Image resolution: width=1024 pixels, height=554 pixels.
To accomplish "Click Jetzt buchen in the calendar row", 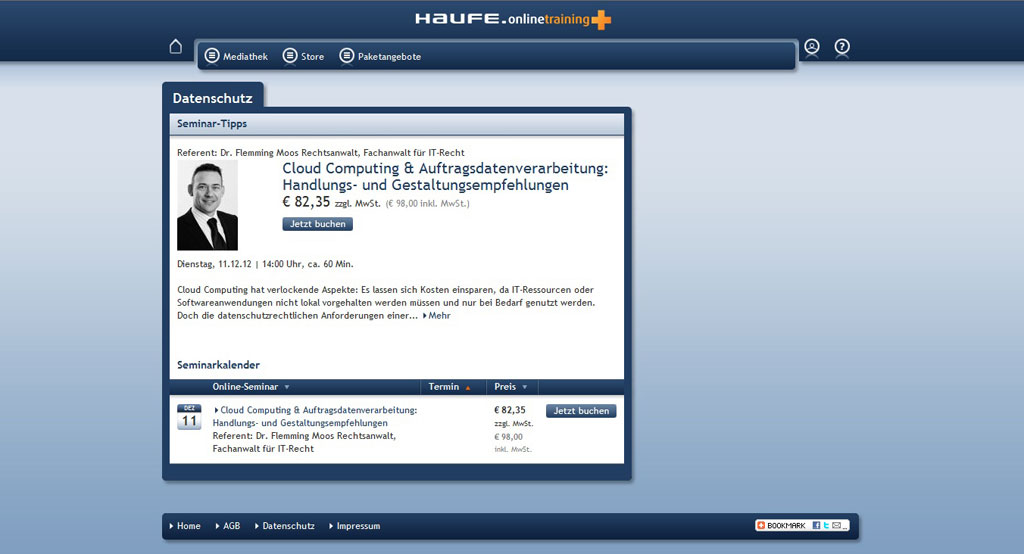I will coord(581,411).
